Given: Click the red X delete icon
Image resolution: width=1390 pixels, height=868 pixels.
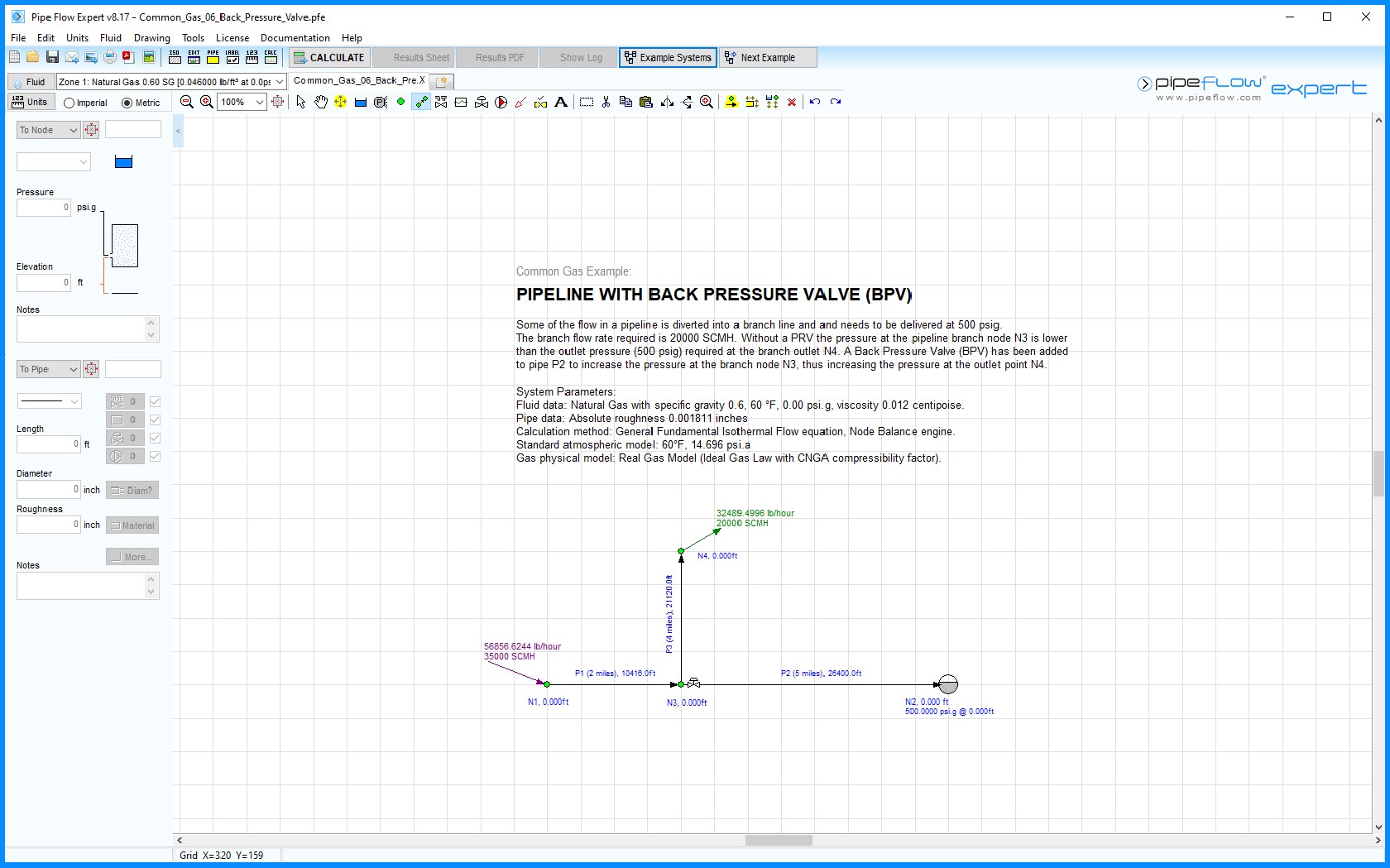Looking at the screenshot, I should pyautogui.click(x=792, y=102).
